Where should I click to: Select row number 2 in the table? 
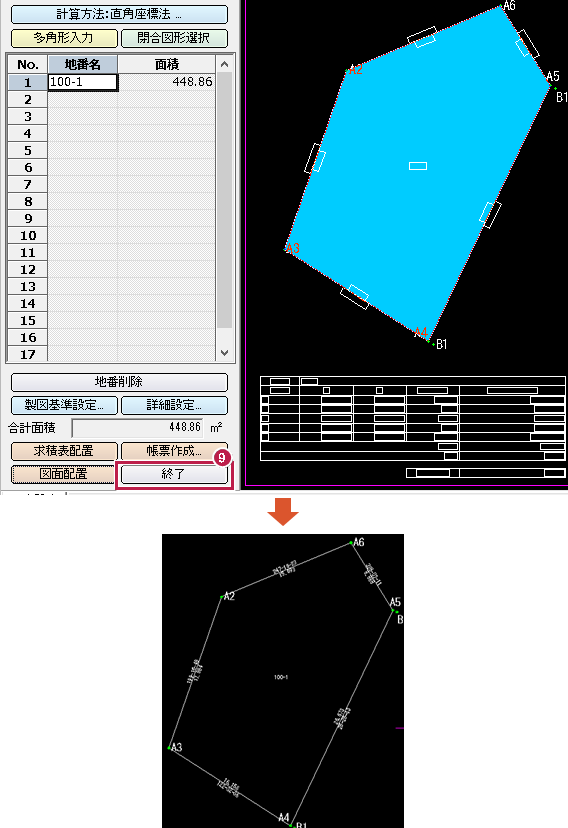(28, 99)
